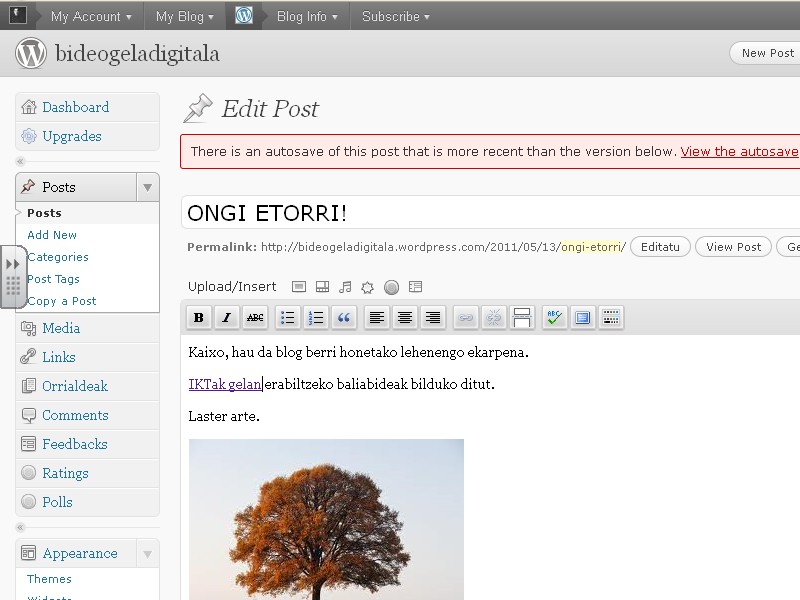Open Upgrades in sidebar
Viewport: 800px width, 600px height.
pos(87,136)
